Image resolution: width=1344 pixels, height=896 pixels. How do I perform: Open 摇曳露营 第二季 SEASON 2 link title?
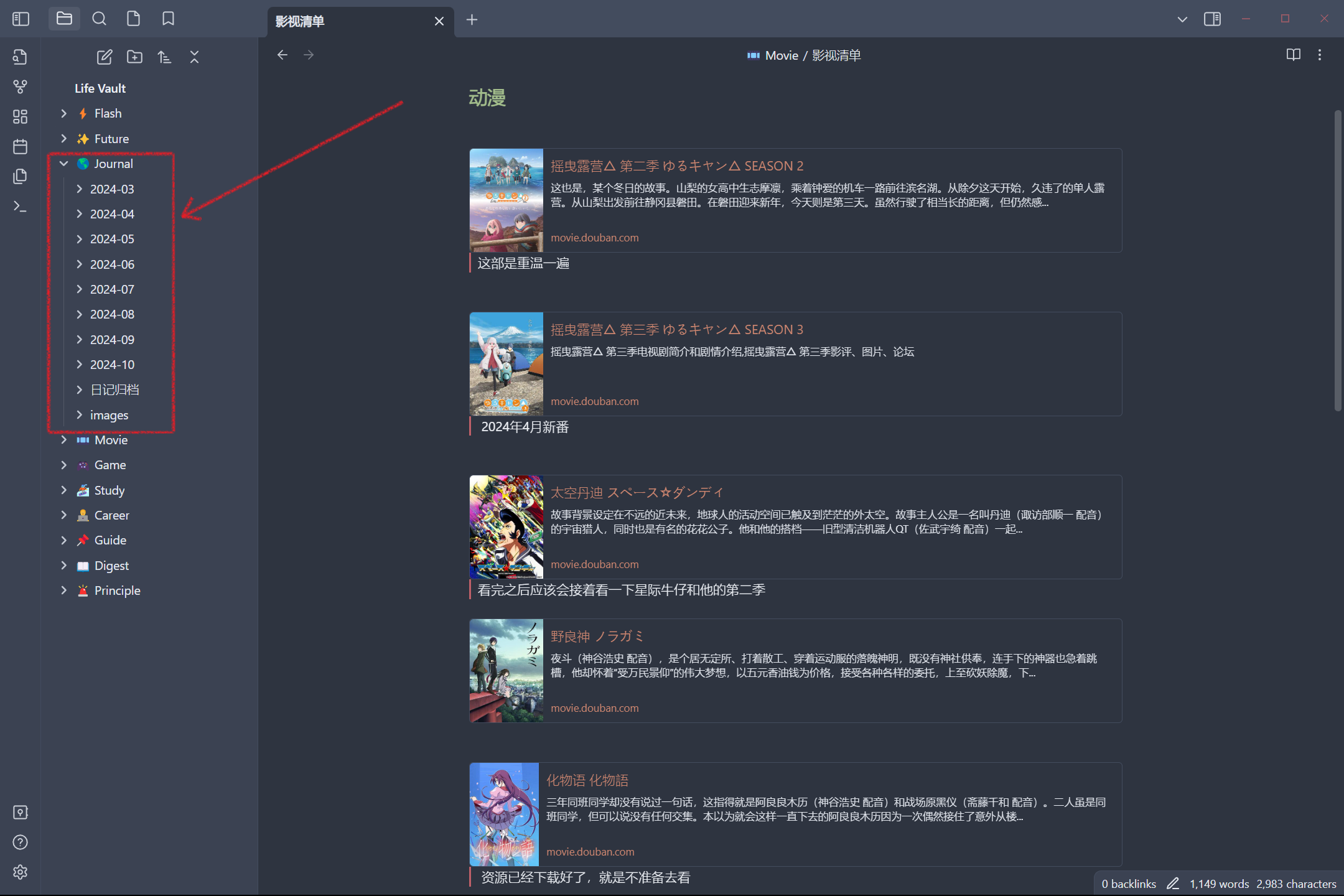[677, 166]
